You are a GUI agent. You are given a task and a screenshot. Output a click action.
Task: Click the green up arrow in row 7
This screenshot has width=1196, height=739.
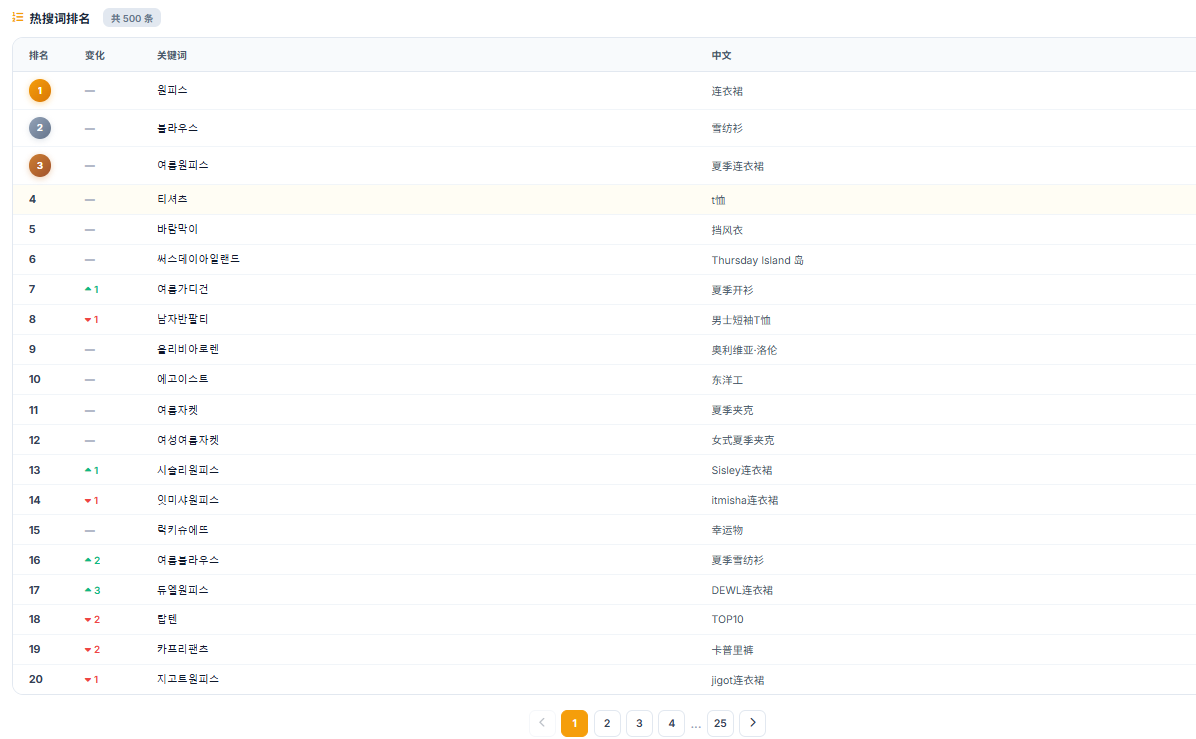click(x=88, y=289)
